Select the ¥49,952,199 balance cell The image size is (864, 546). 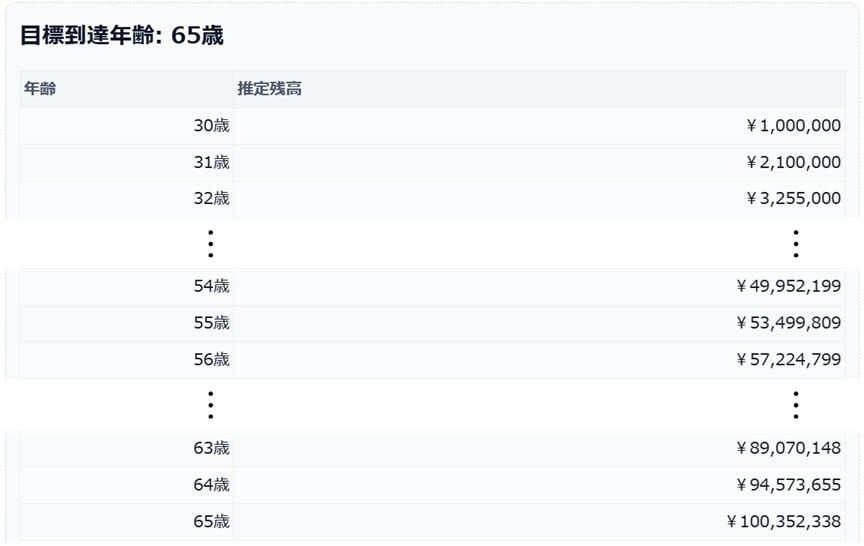(787, 287)
